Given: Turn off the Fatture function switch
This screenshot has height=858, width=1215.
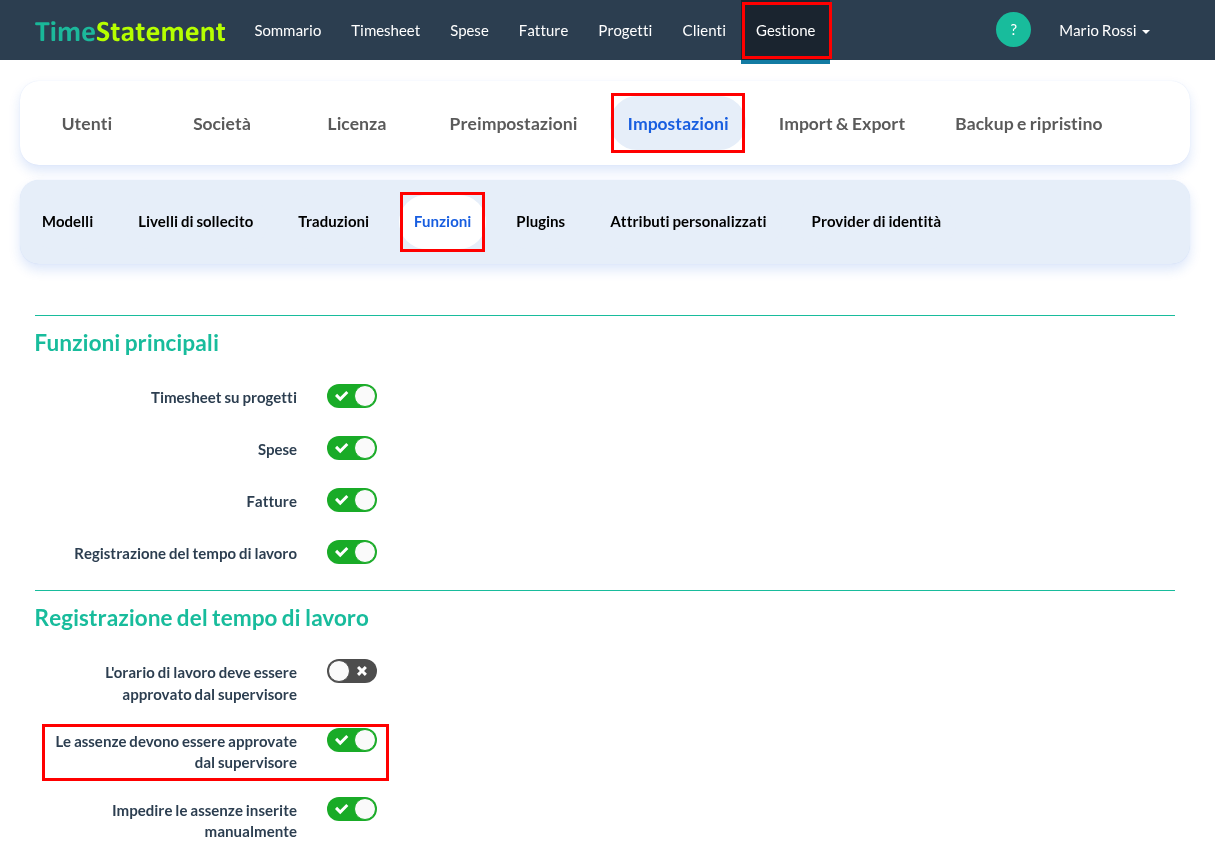Looking at the screenshot, I should 352,500.
